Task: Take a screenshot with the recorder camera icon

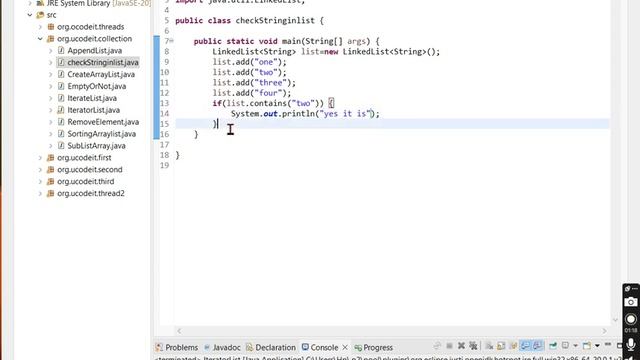Action: 631,302
